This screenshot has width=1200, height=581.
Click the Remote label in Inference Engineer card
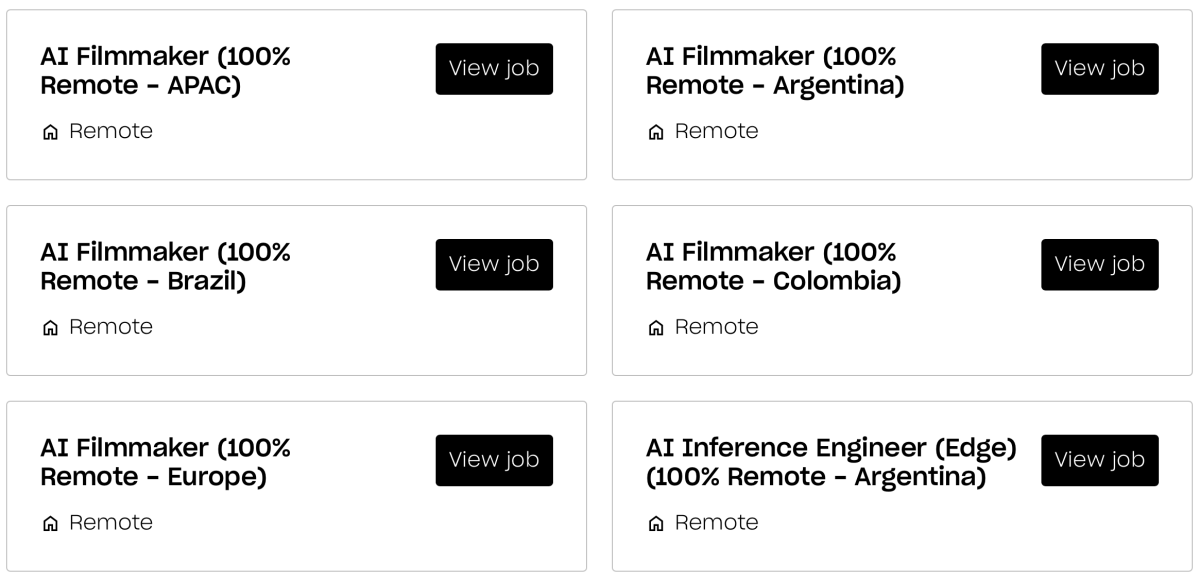click(x=716, y=524)
